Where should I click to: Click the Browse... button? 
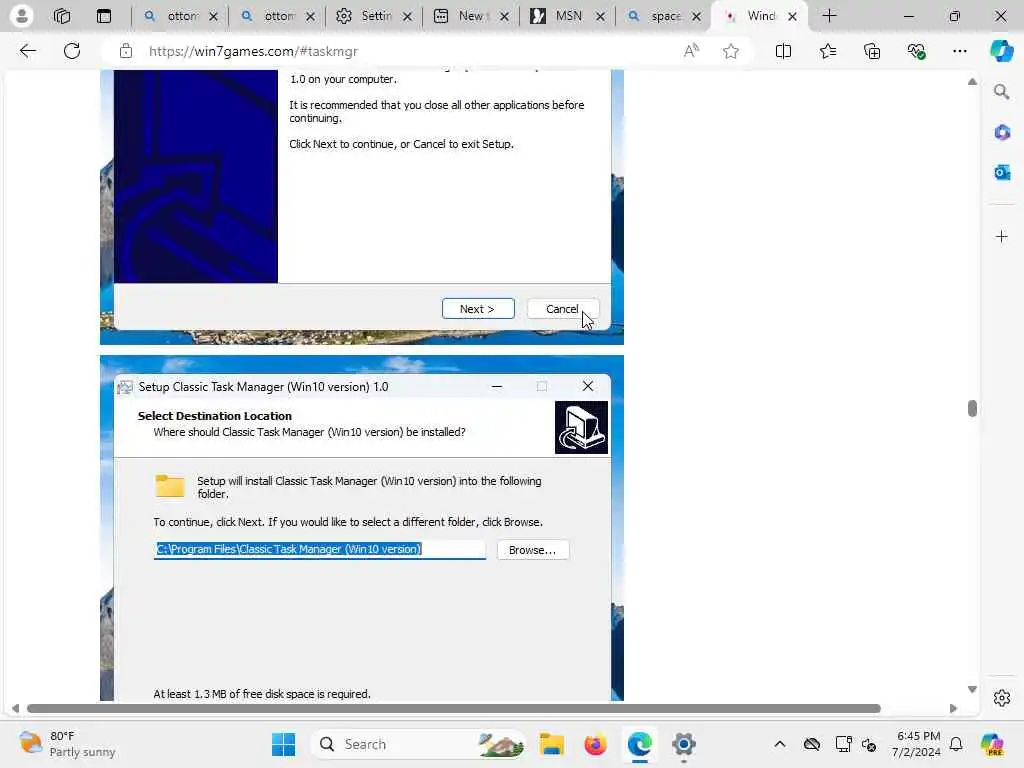(533, 550)
